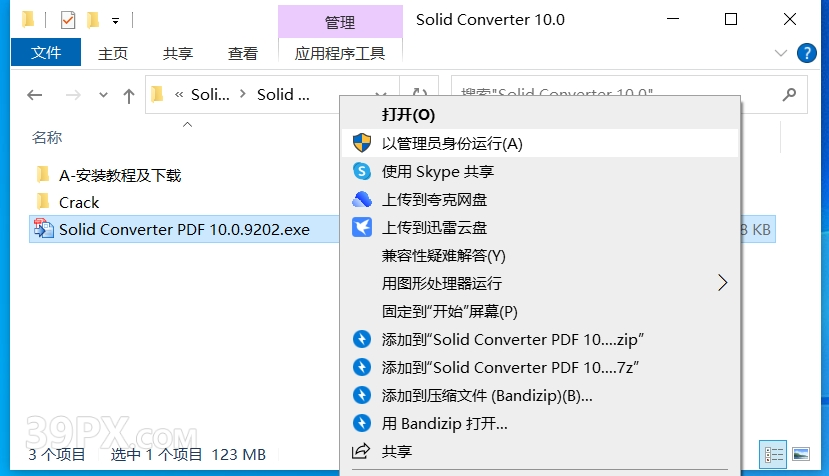Click the Skype share icon
This screenshot has width=829, height=476.
click(362, 171)
